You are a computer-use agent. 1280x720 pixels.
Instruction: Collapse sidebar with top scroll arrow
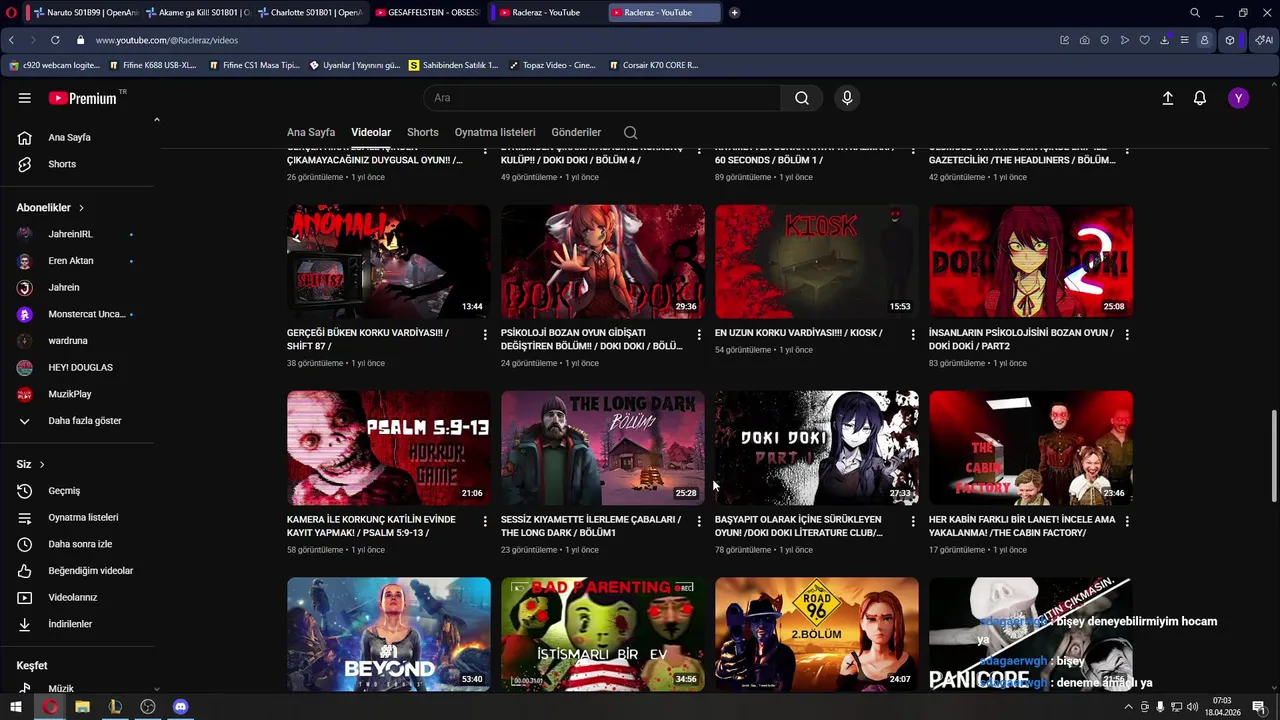tap(156, 120)
